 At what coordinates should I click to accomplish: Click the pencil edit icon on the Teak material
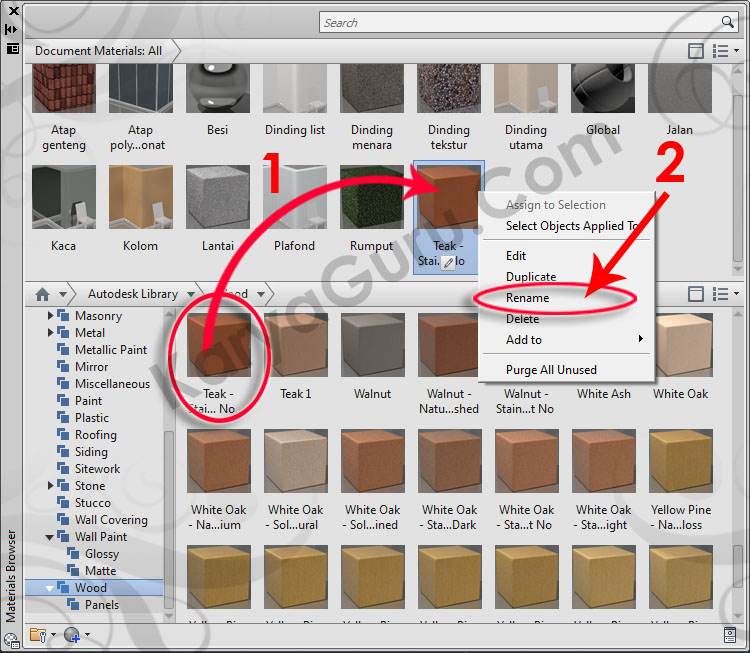coord(448,262)
